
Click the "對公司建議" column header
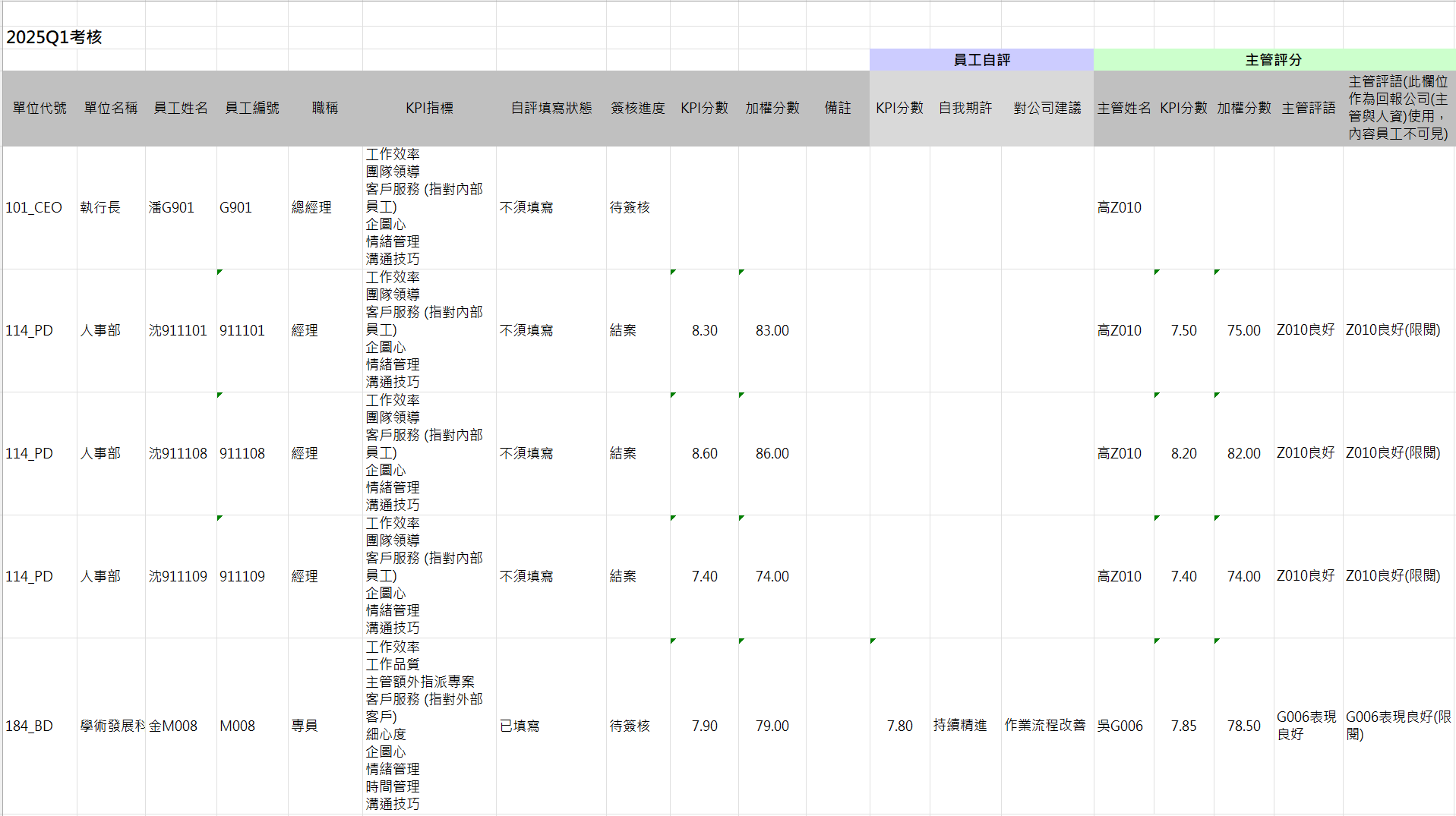click(x=1047, y=108)
